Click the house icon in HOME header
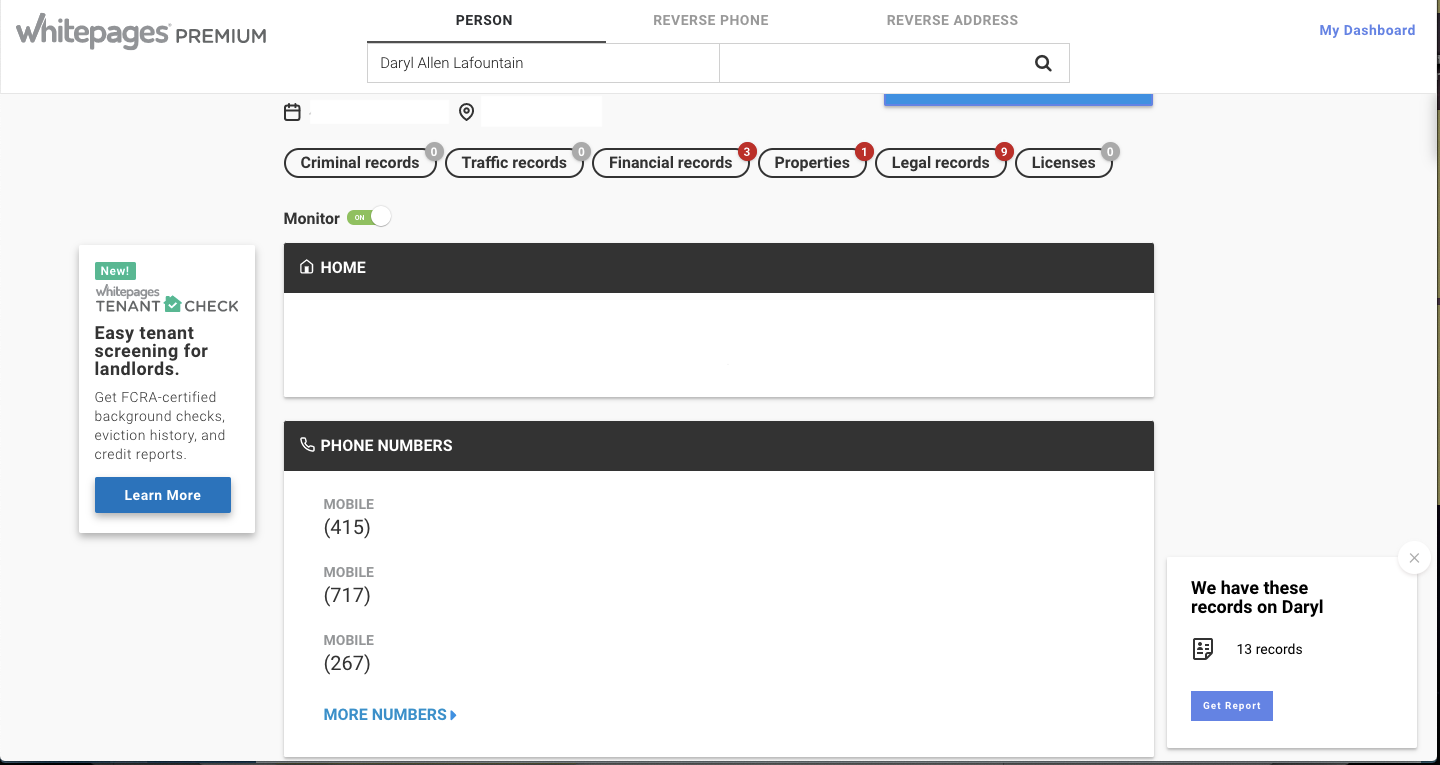 coord(307,267)
